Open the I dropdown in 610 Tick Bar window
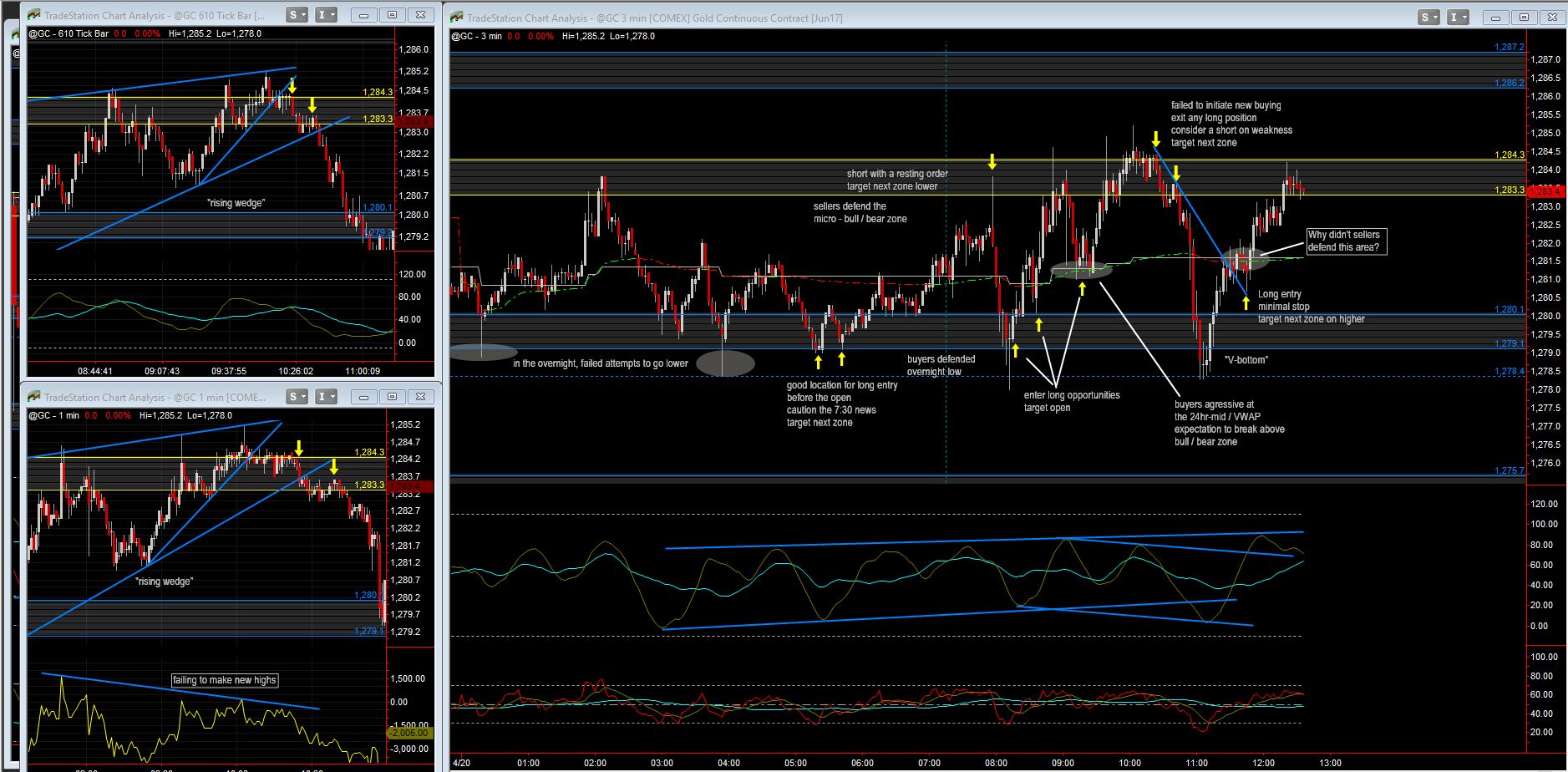The image size is (1568, 772). pyautogui.click(x=327, y=15)
